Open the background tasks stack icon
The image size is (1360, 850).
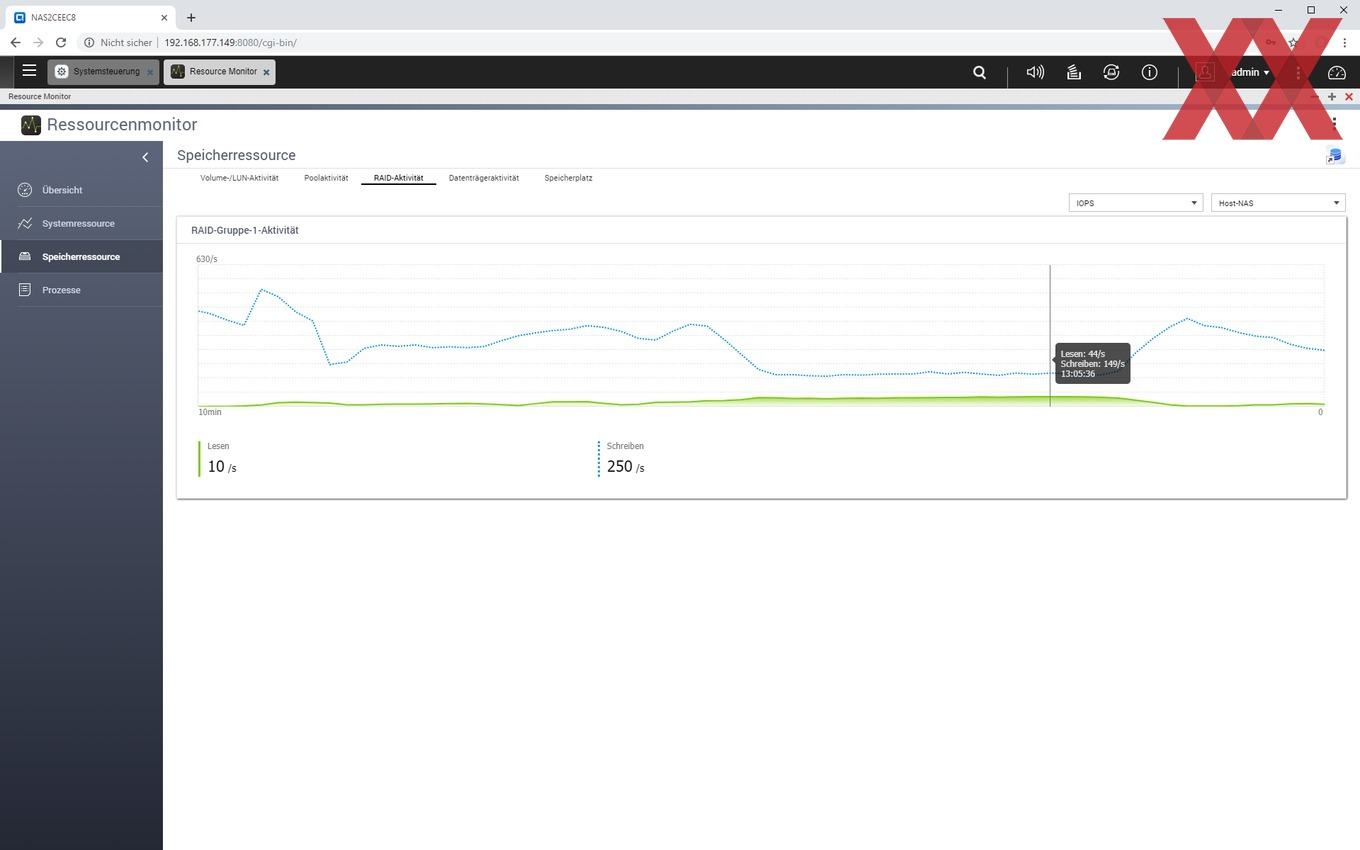click(1073, 72)
